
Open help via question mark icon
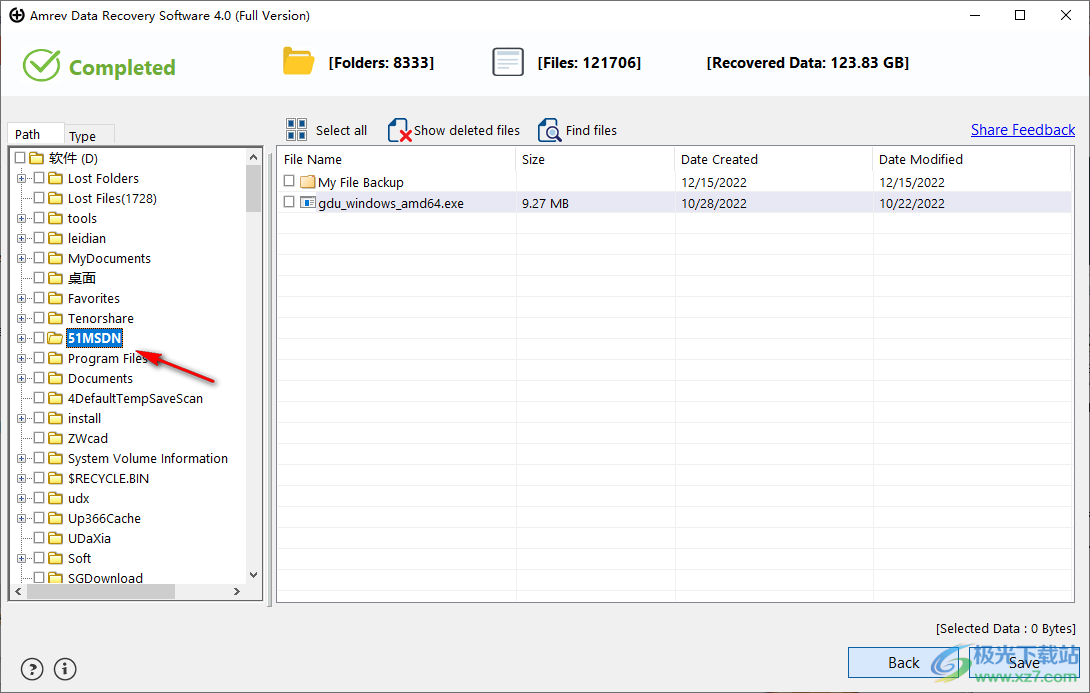(x=32, y=669)
